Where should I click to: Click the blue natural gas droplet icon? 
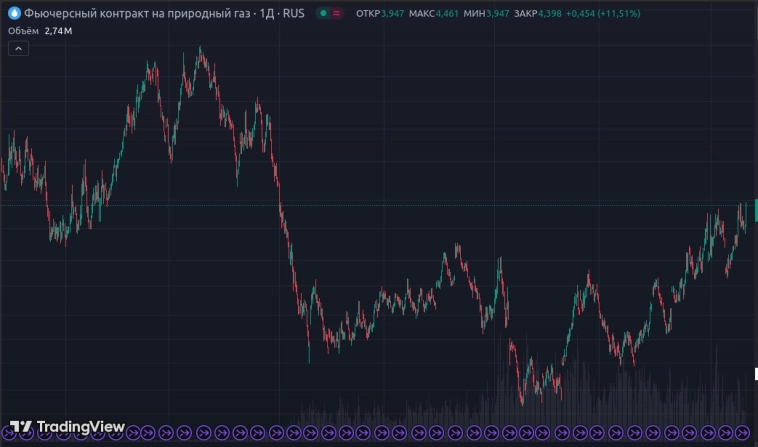tap(14, 14)
